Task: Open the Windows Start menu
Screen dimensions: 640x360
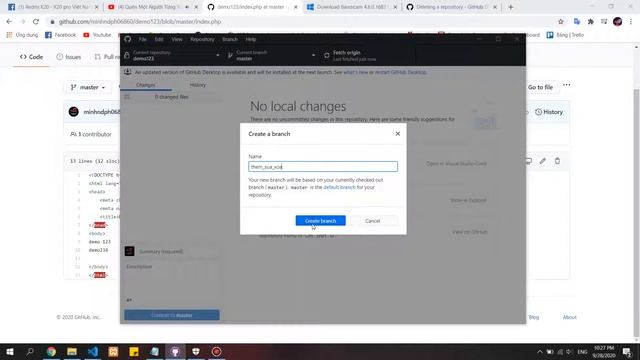Action: tap(9, 351)
